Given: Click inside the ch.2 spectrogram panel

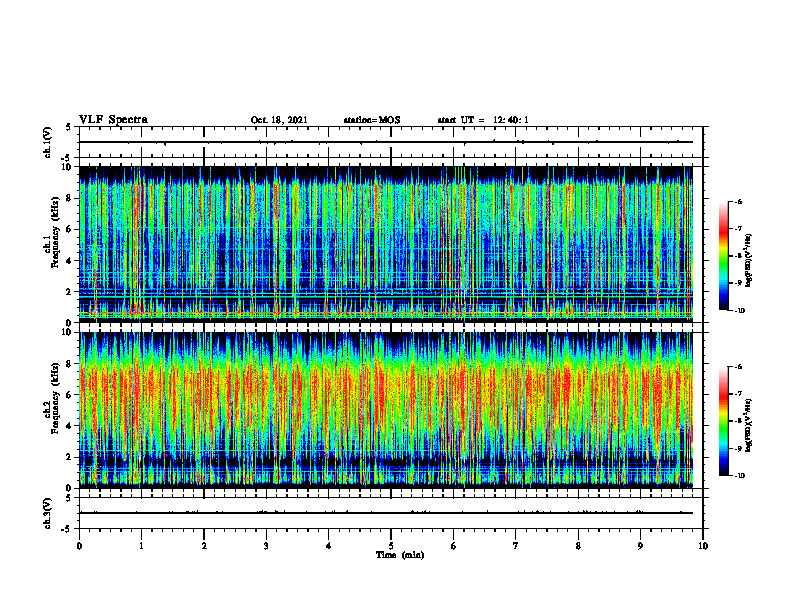Looking at the screenshot, I should pyautogui.click(x=386, y=410).
